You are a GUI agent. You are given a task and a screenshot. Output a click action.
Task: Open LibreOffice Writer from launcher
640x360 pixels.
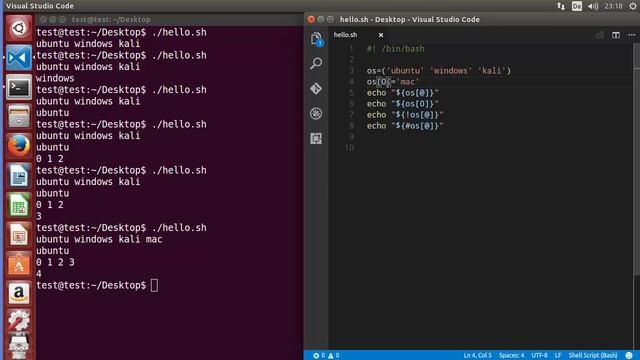coord(18,176)
